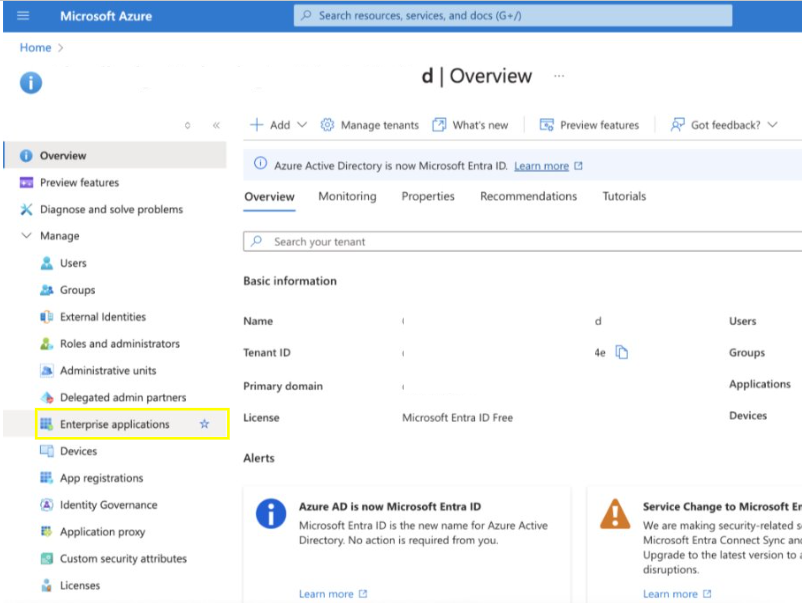Click the Groups stat label
This screenshot has width=802, height=603.
click(x=747, y=352)
